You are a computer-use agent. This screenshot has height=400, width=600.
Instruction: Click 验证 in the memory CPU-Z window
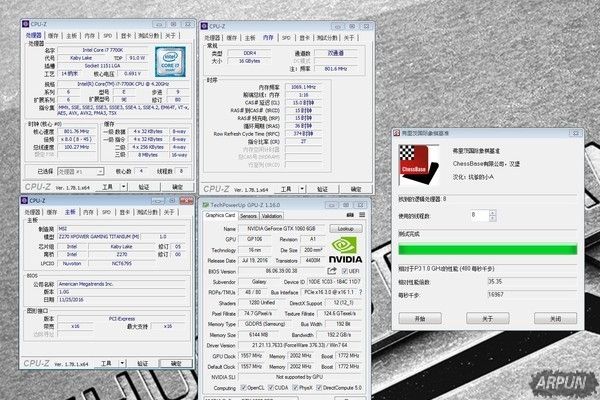pos(322,189)
